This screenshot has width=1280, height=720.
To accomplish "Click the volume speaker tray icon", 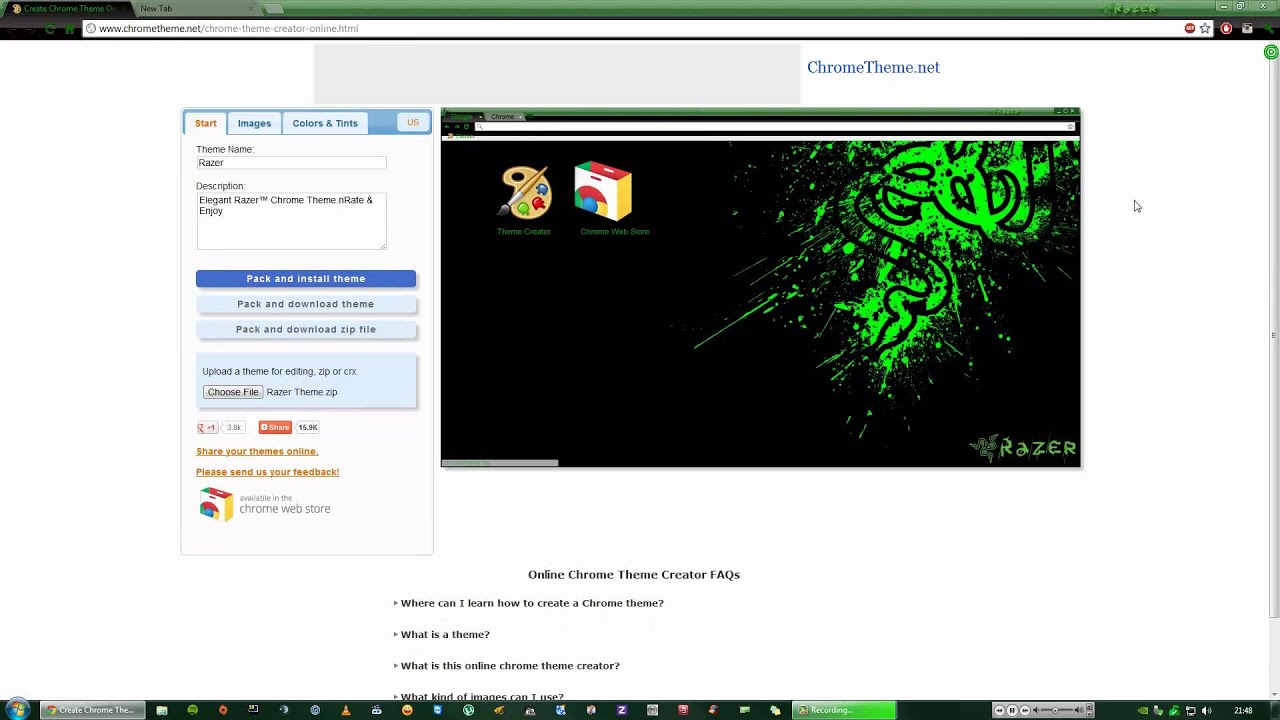I will [x=1206, y=710].
